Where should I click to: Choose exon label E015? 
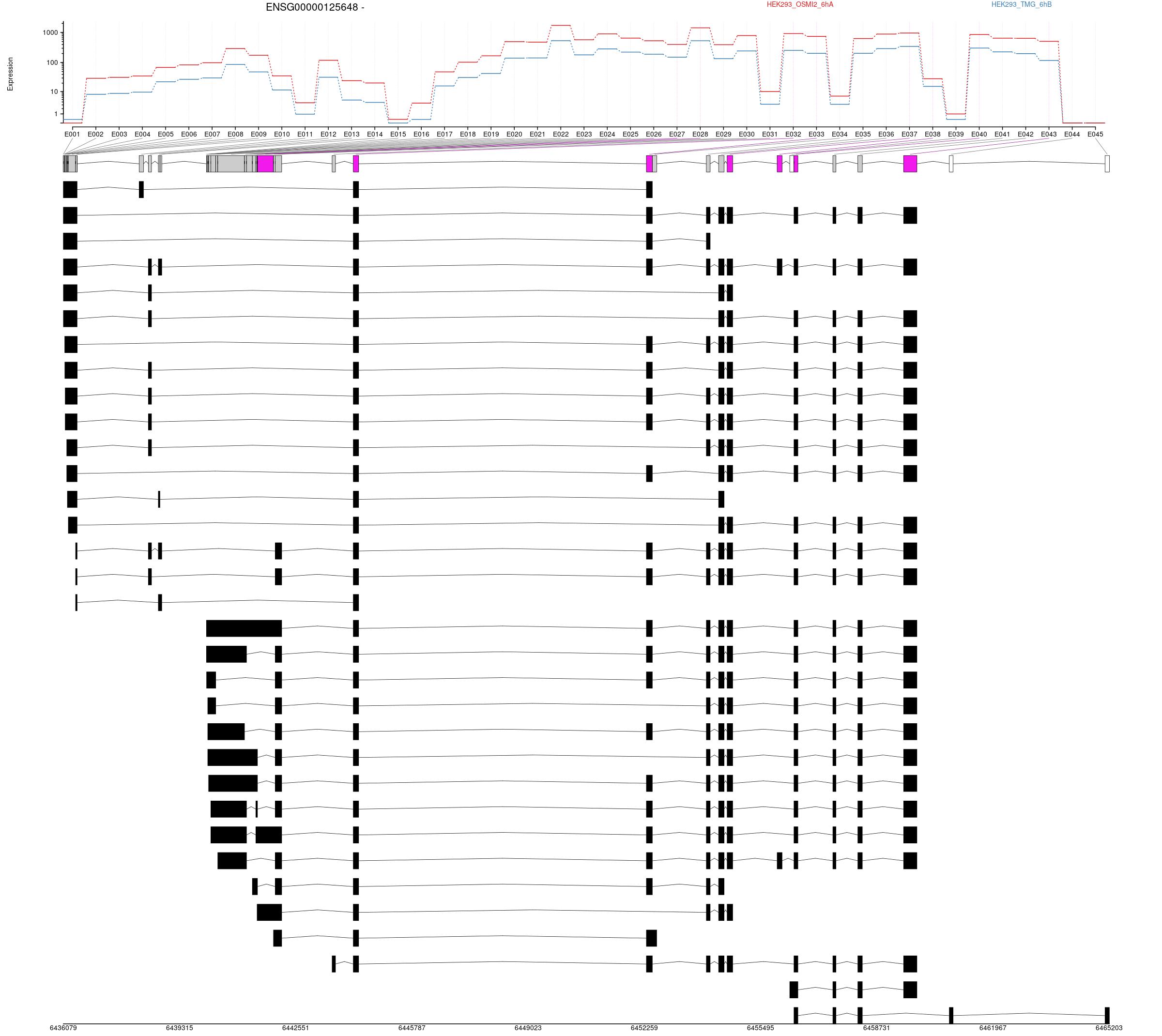398,134
